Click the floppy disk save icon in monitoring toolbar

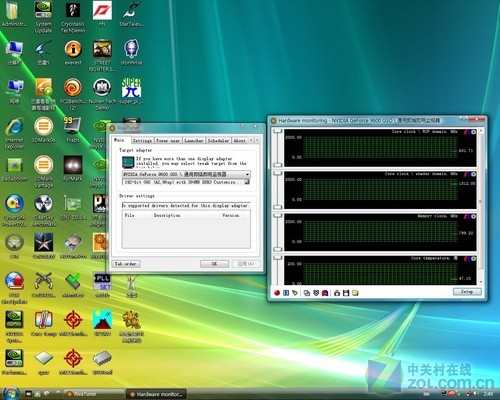coord(346,293)
